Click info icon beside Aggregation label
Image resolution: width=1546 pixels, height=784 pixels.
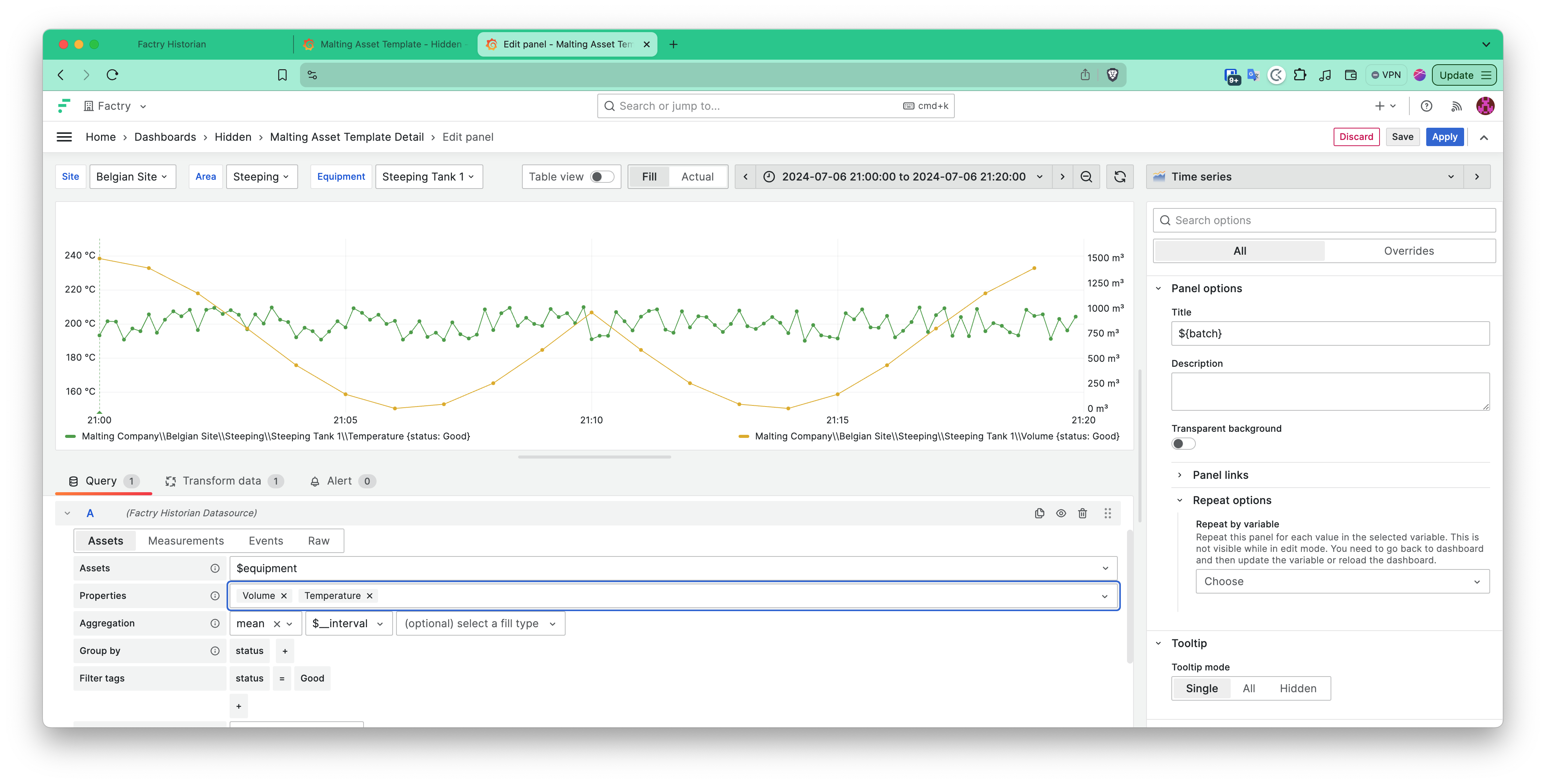(215, 623)
